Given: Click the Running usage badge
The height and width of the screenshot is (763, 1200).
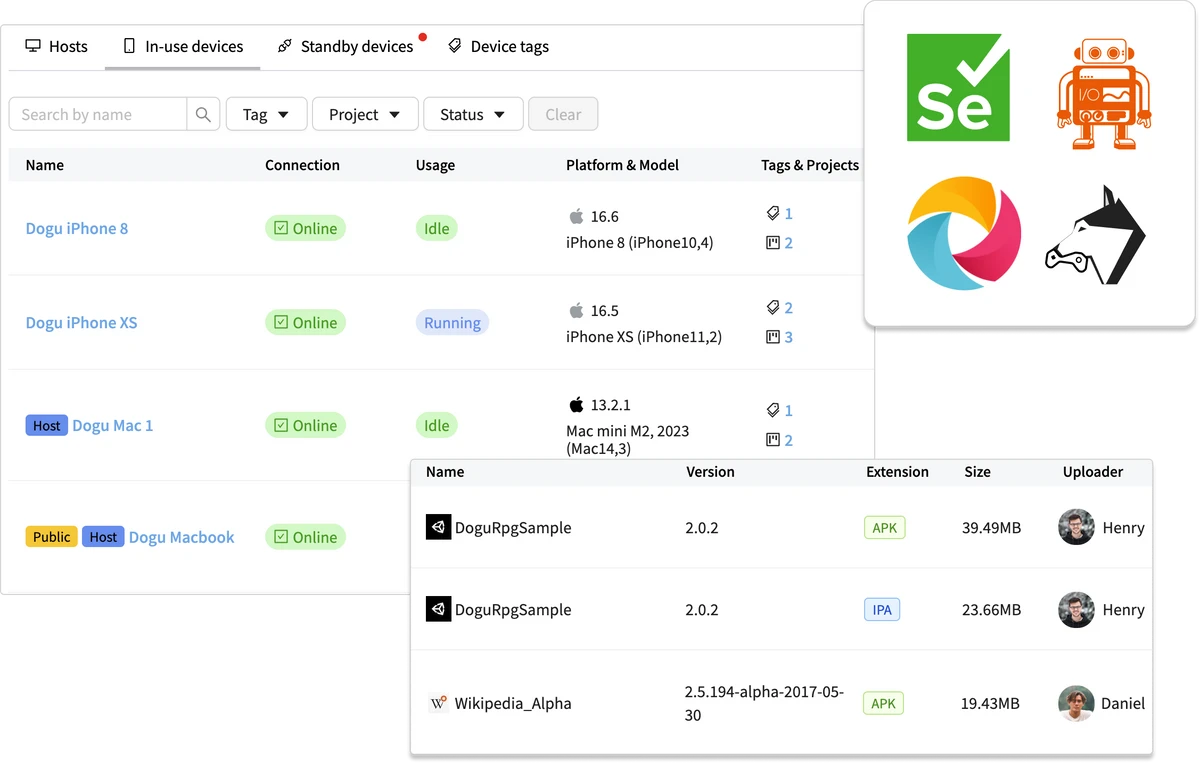Looking at the screenshot, I should click(x=452, y=322).
